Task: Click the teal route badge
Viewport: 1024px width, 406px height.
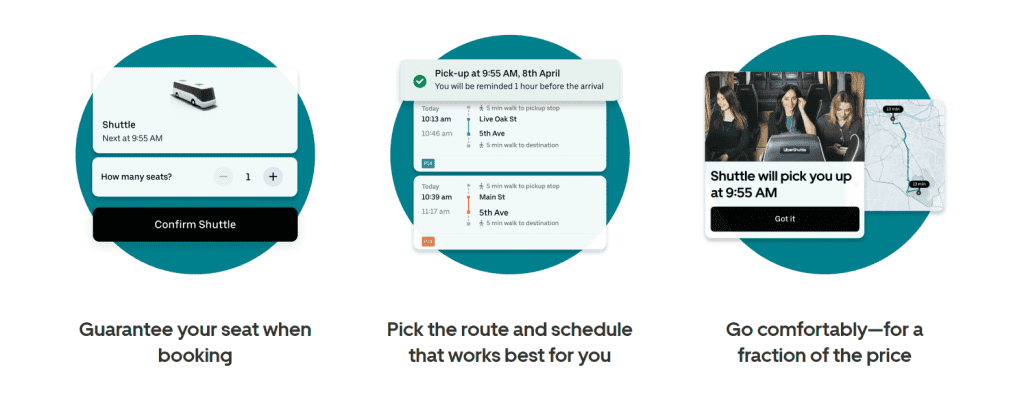Action: click(428, 163)
